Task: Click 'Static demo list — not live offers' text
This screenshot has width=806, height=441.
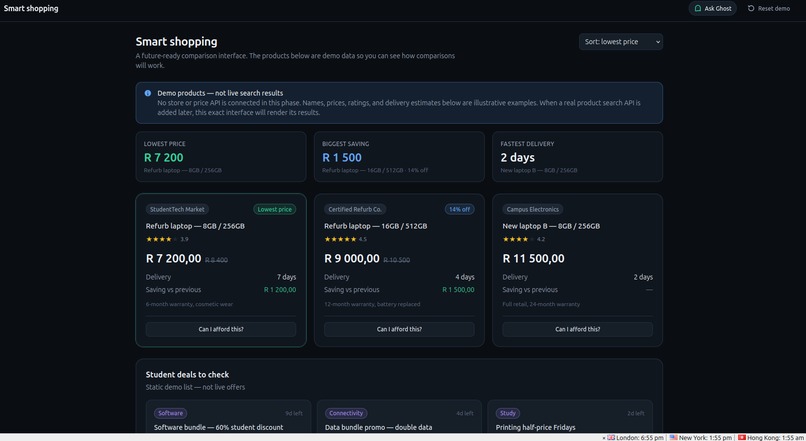Action: coord(195,387)
